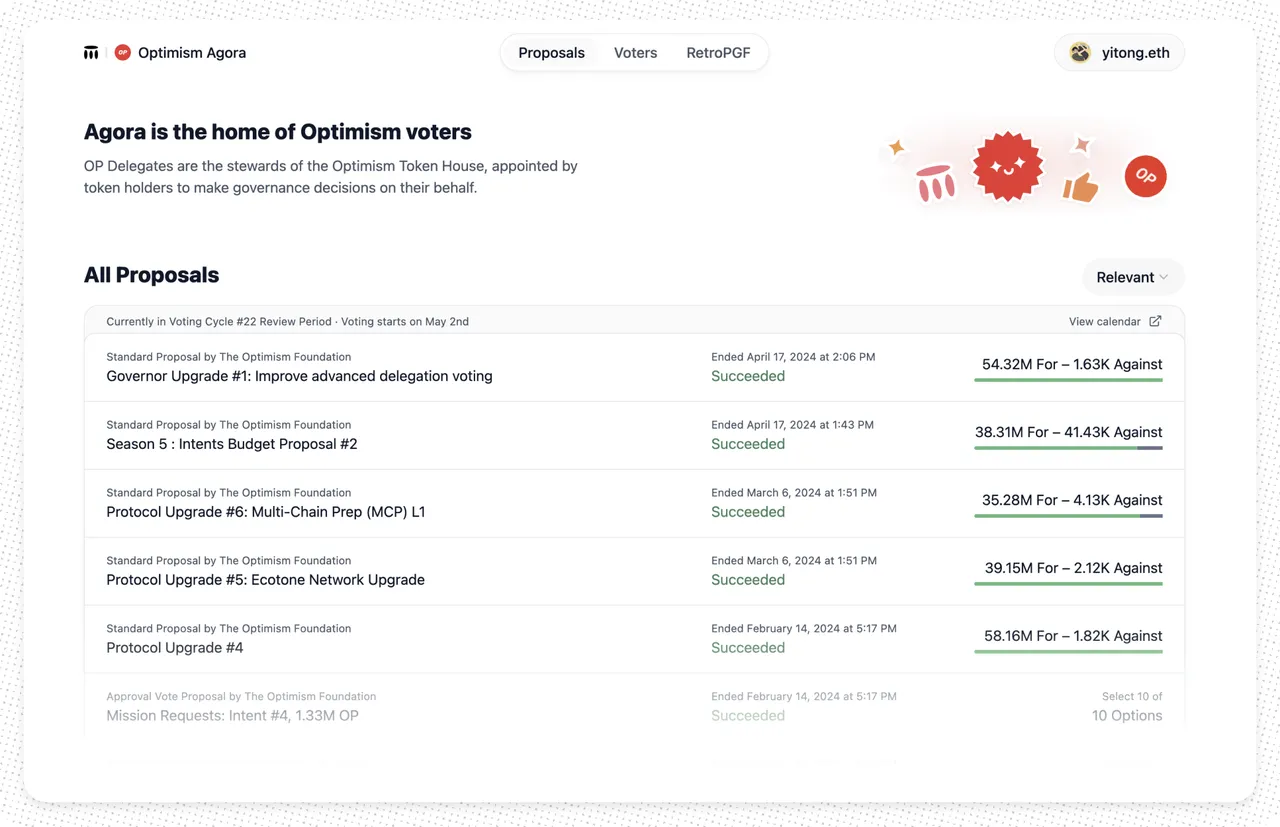Open the yitong.eth avatar icon

(1080, 53)
